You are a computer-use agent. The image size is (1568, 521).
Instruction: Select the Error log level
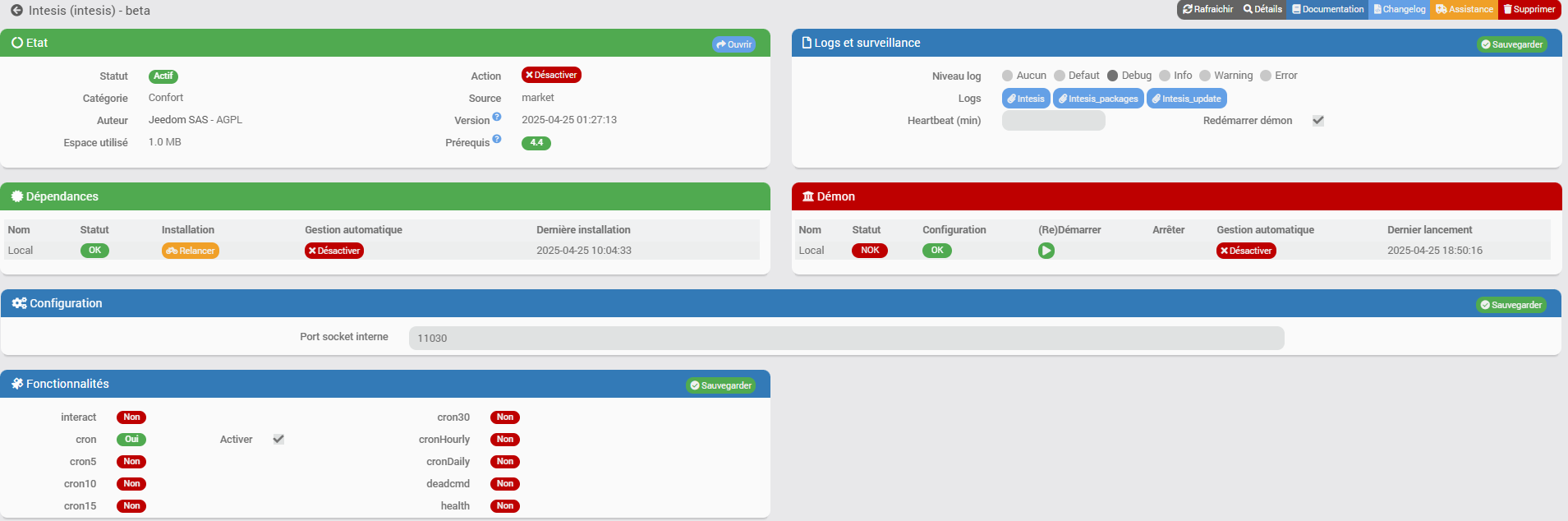(x=1266, y=76)
